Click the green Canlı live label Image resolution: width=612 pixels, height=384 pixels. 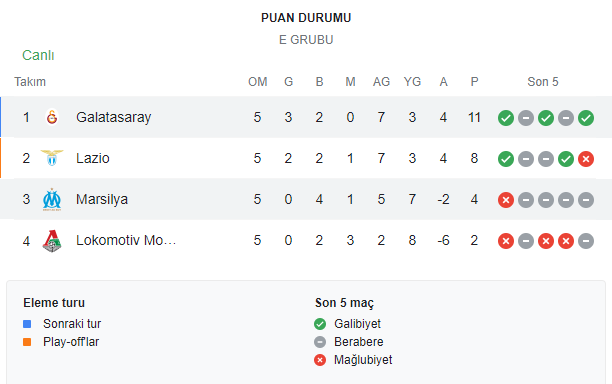click(x=38, y=55)
